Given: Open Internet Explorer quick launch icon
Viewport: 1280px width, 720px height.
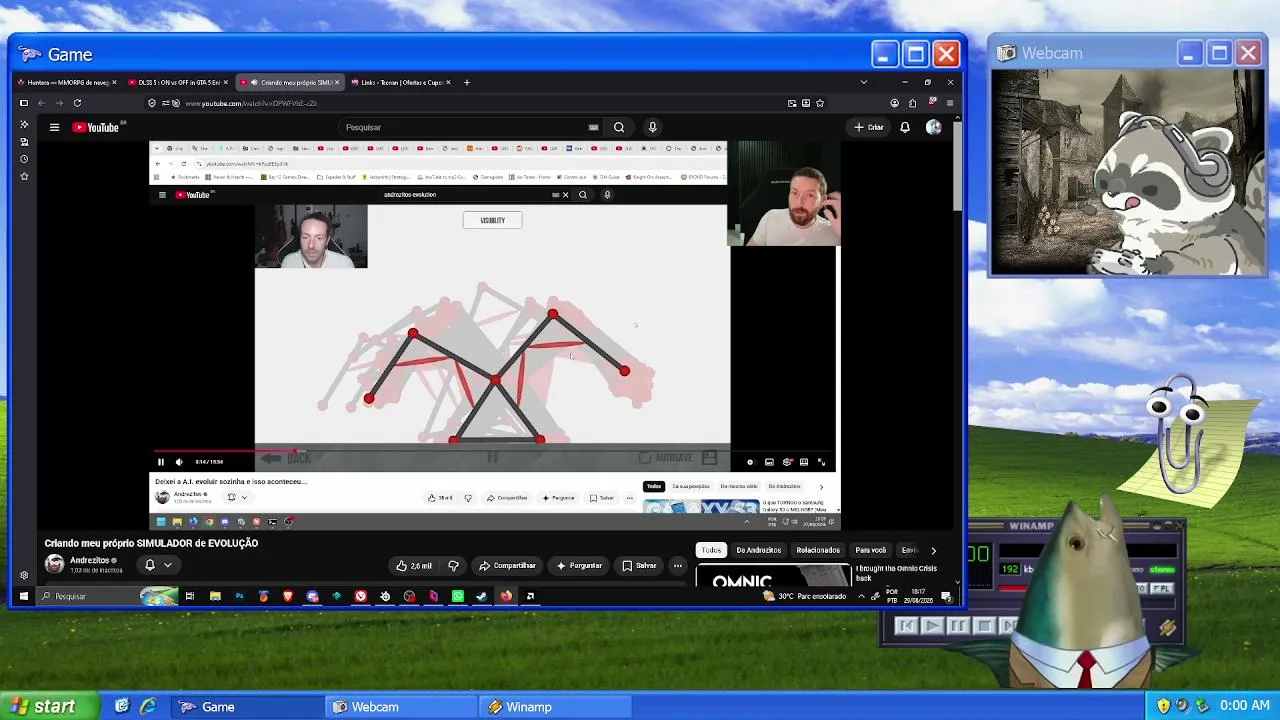Looking at the screenshot, I should tap(148, 706).
